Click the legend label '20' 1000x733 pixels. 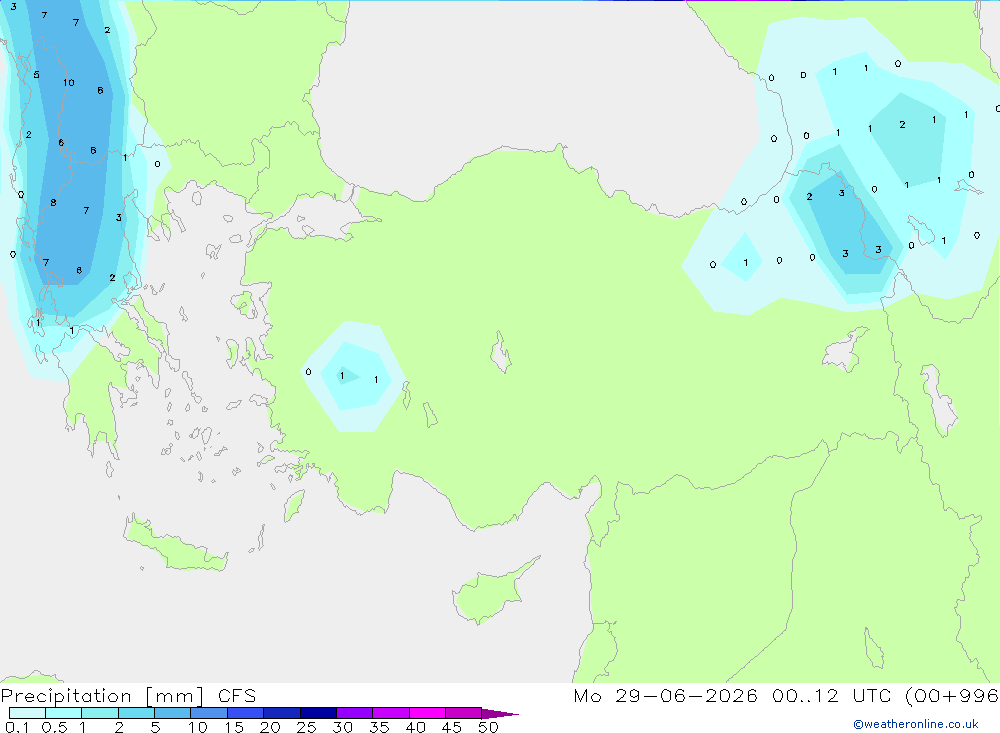click(x=270, y=727)
